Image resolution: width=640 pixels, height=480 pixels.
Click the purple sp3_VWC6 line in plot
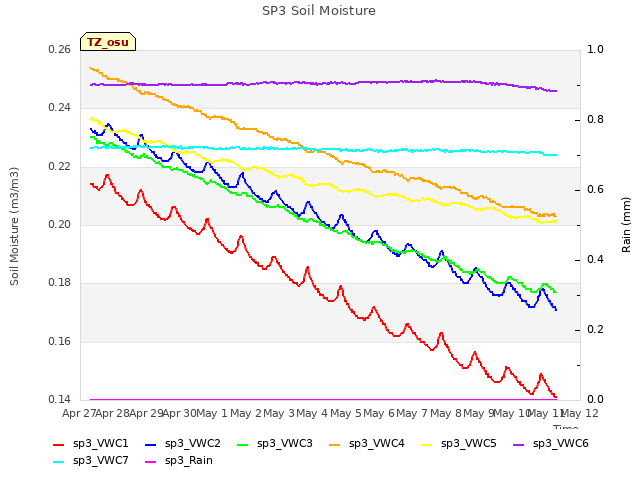[x=322, y=83]
